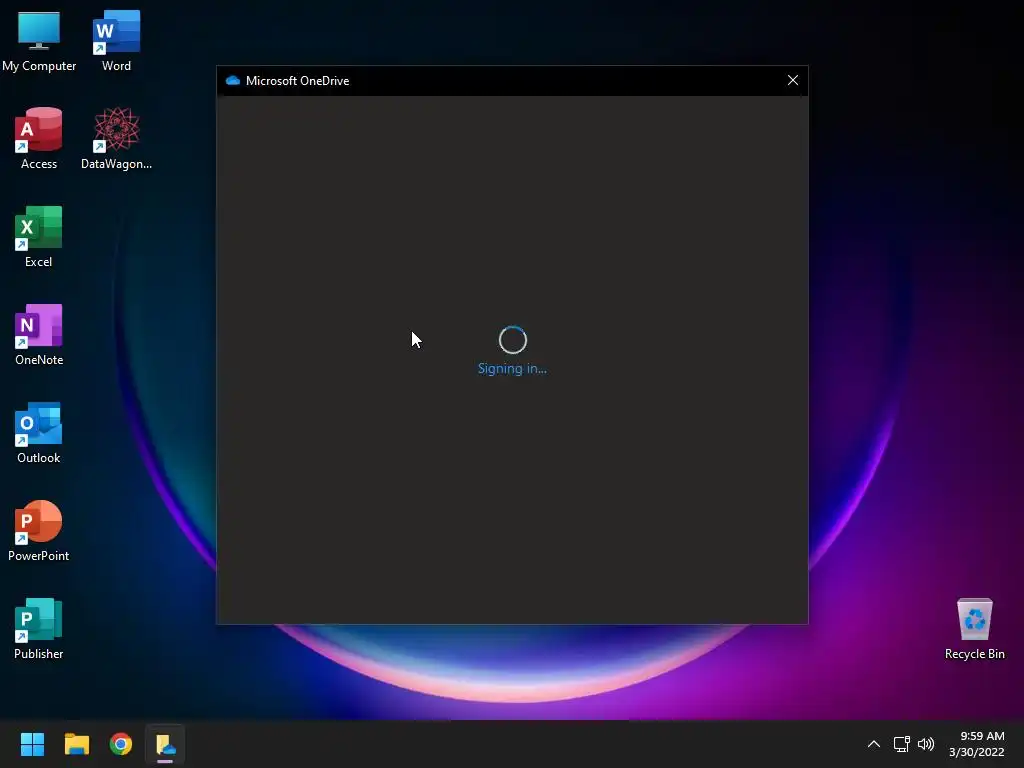
Task: Open the My Computer desktop icon
Action: click(39, 40)
